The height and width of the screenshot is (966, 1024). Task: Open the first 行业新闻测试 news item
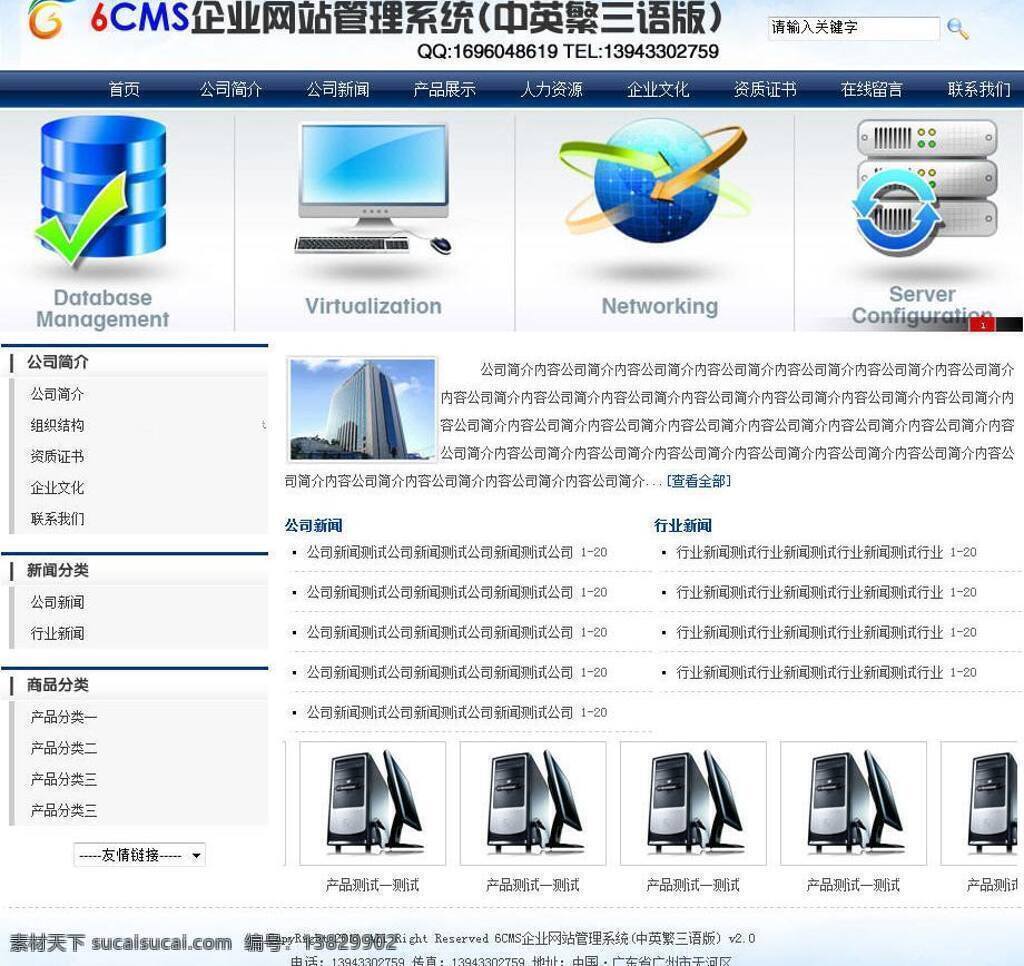point(809,553)
